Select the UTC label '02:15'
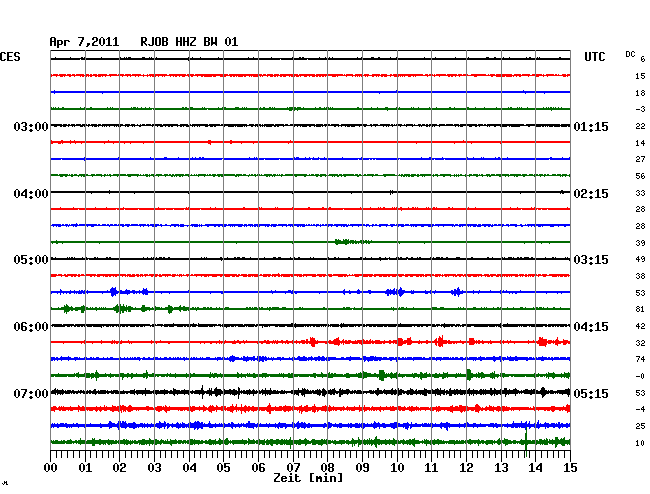The height and width of the screenshot is (494, 650). 591,194
